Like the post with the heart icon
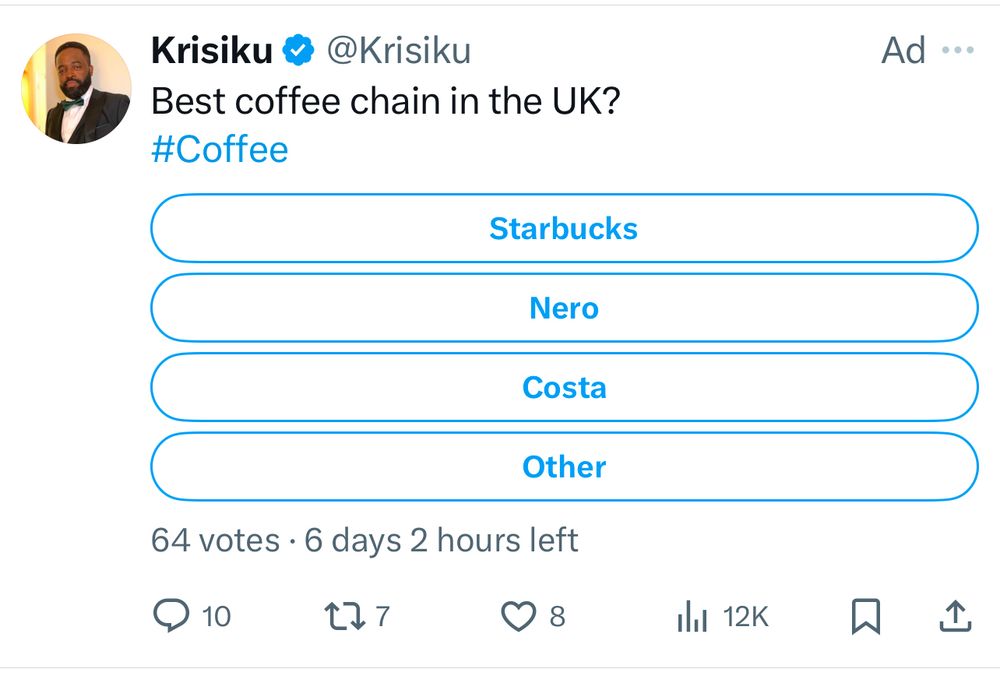The height and width of the screenshot is (676, 1000). point(518,616)
